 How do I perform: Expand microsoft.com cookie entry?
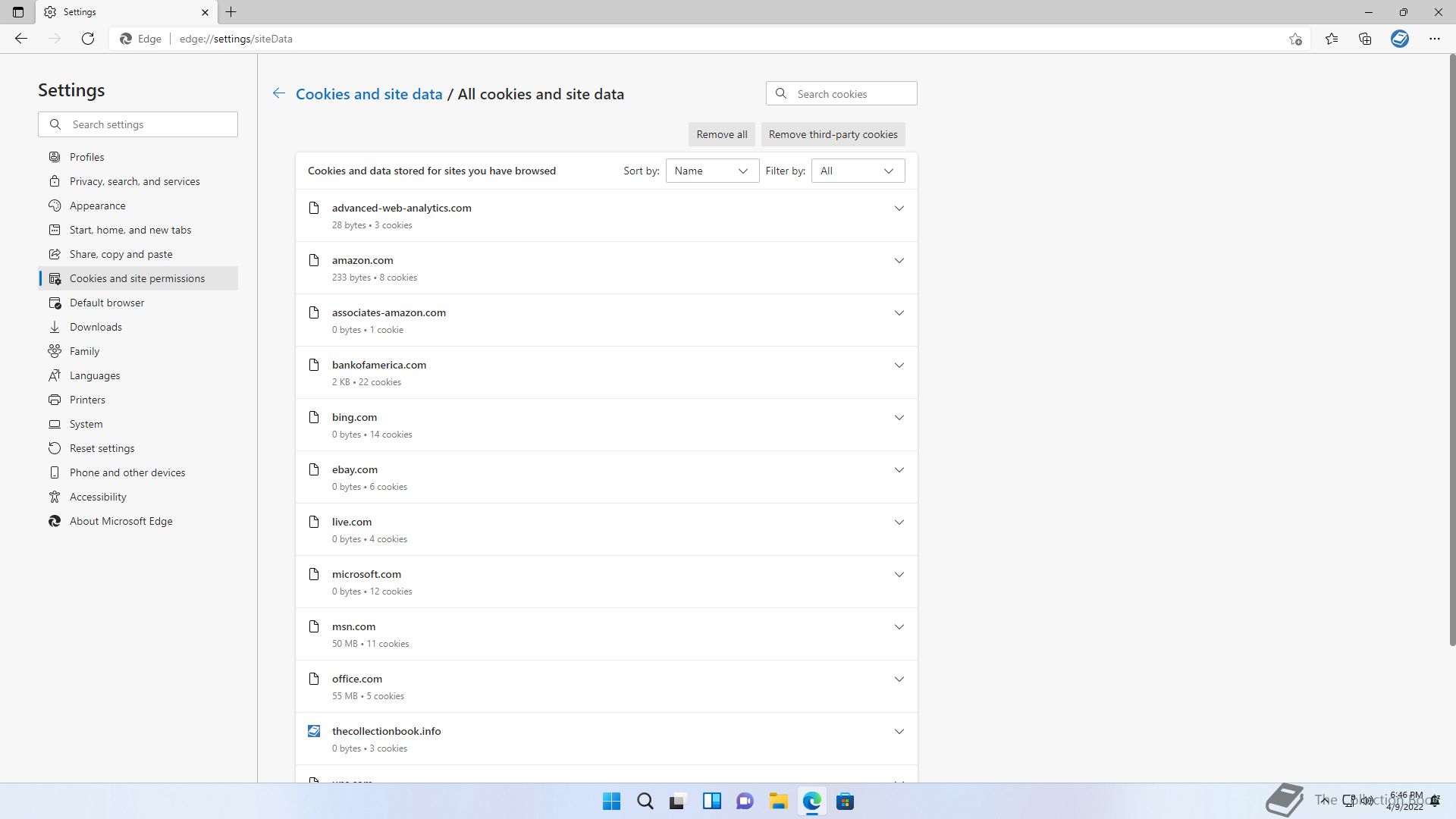tap(899, 574)
